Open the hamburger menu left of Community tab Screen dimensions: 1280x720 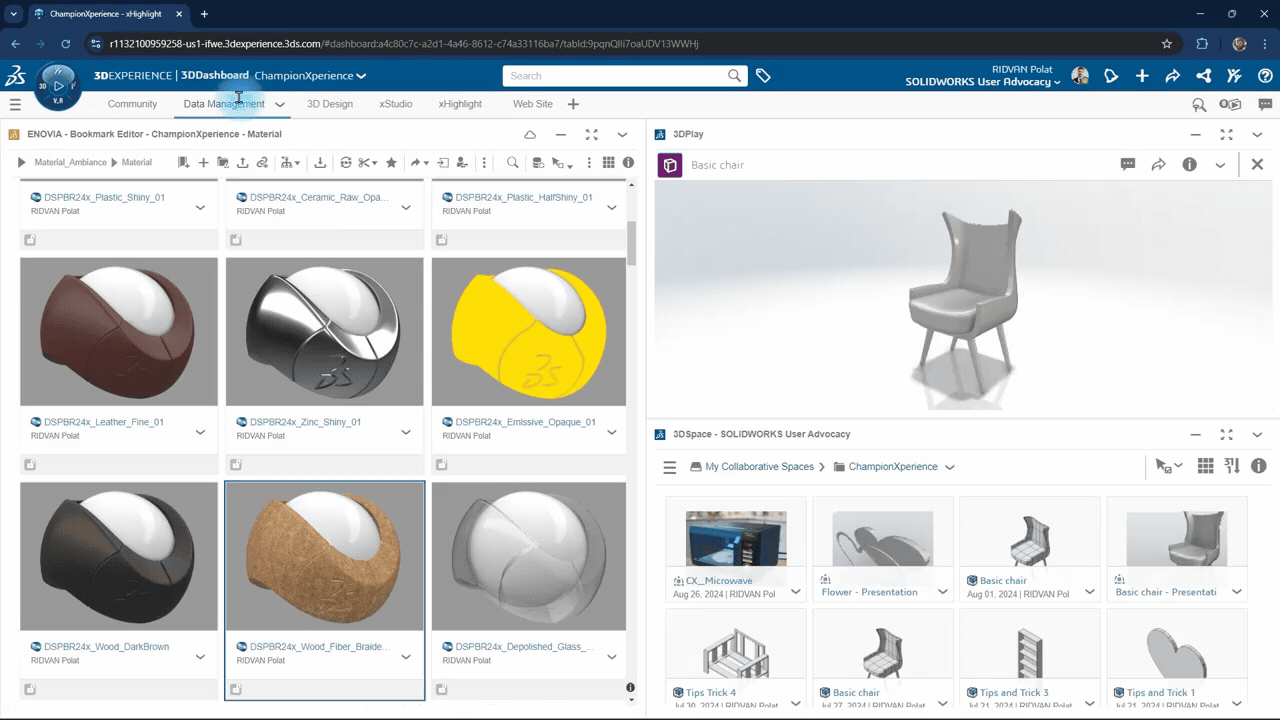(x=15, y=104)
